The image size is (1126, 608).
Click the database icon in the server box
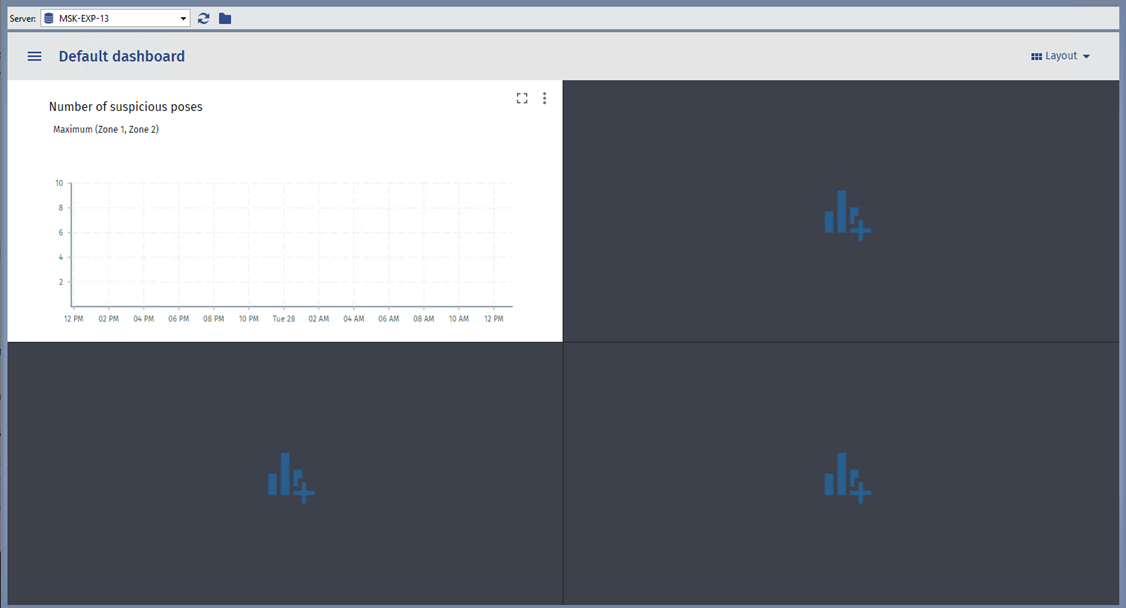tap(49, 18)
